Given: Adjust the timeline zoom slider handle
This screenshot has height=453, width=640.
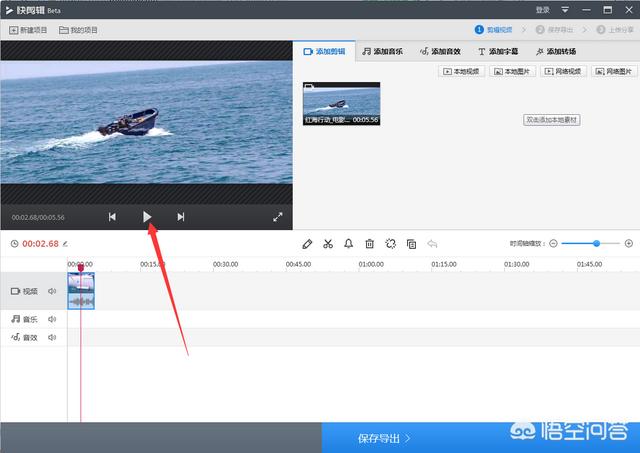Looking at the screenshot, I should (596, 244).
